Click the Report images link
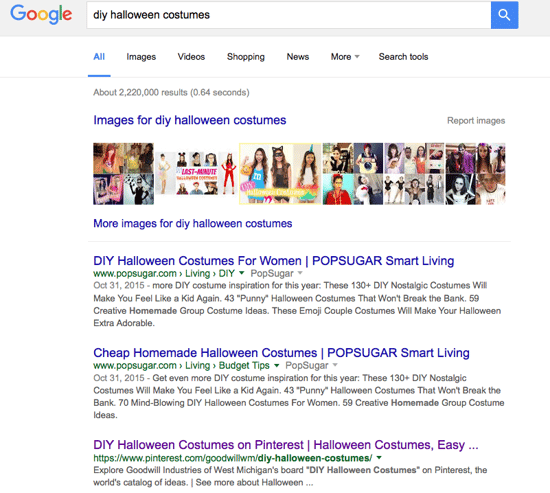 476,121
